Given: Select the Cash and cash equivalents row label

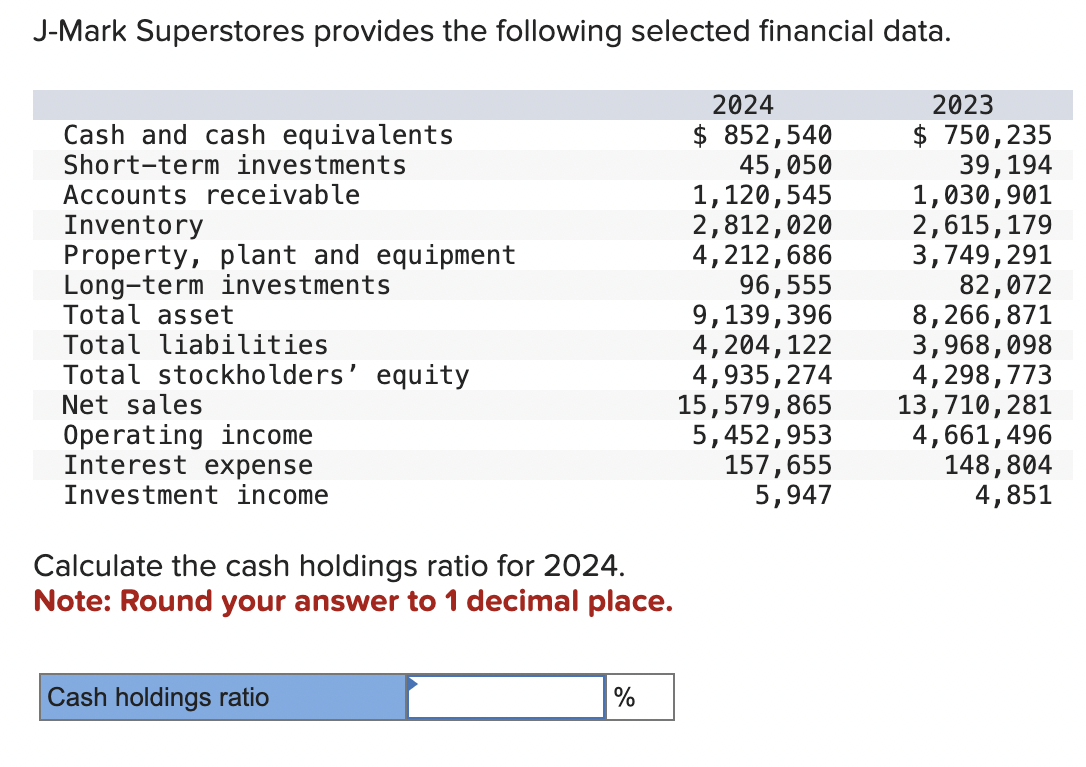Looking at the screenshot, I should click(x=258, y=134).
